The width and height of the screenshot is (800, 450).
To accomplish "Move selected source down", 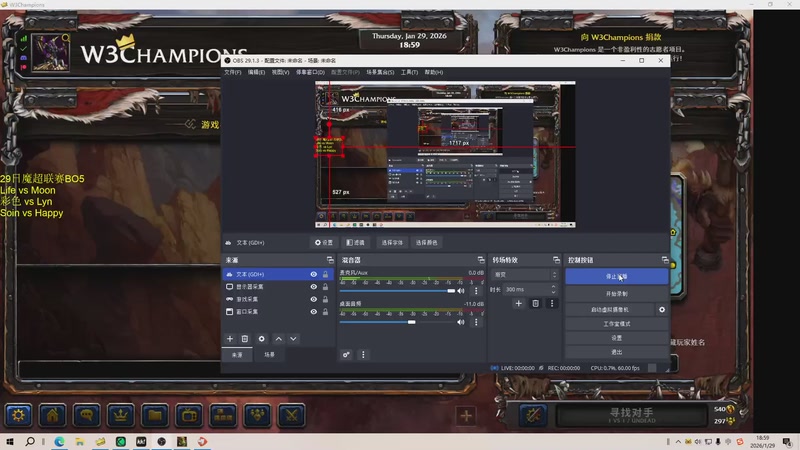I will tap(293, 339).
